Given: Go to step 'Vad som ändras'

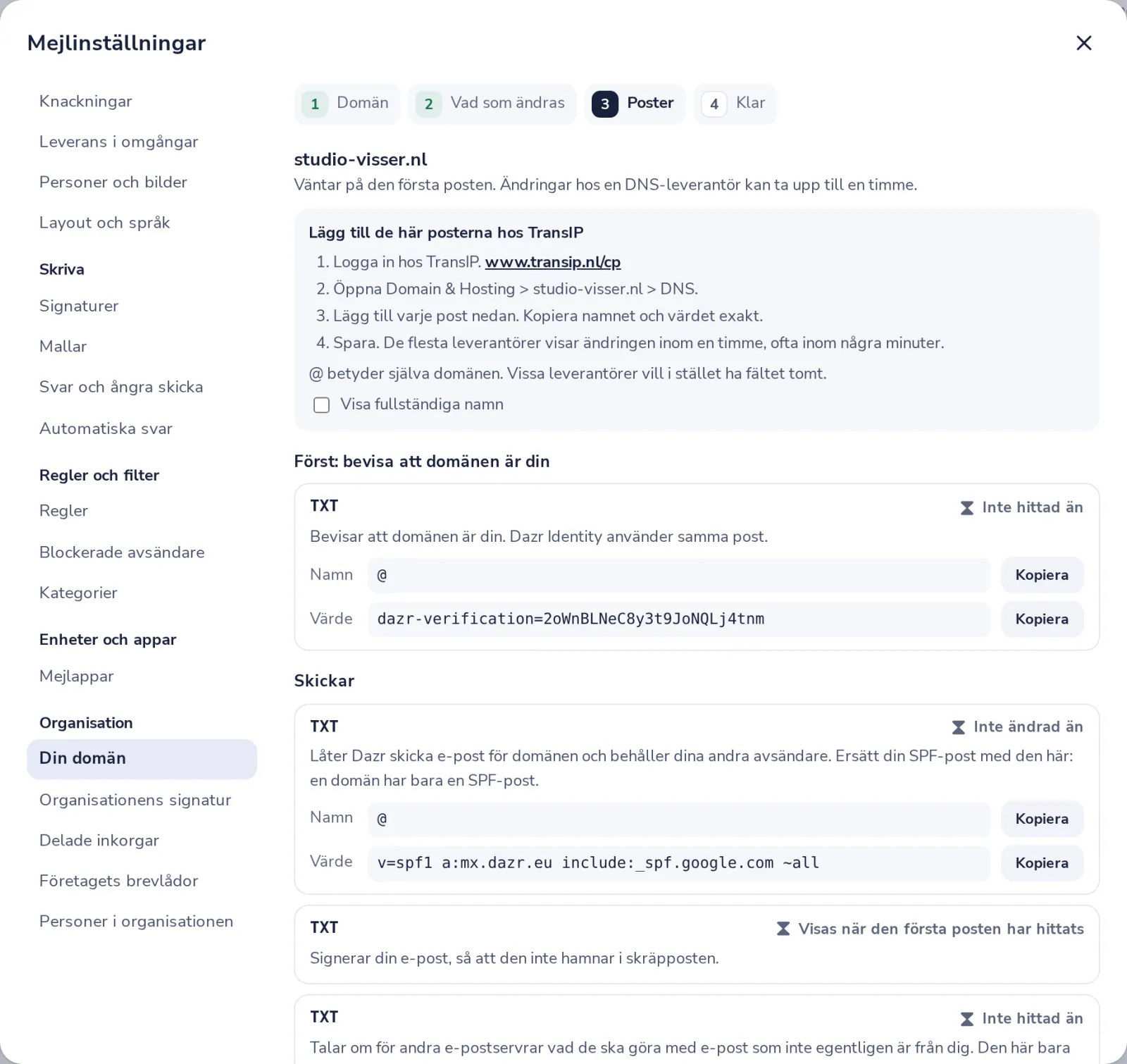Looking at the screenshot, I should pos(492,104).
